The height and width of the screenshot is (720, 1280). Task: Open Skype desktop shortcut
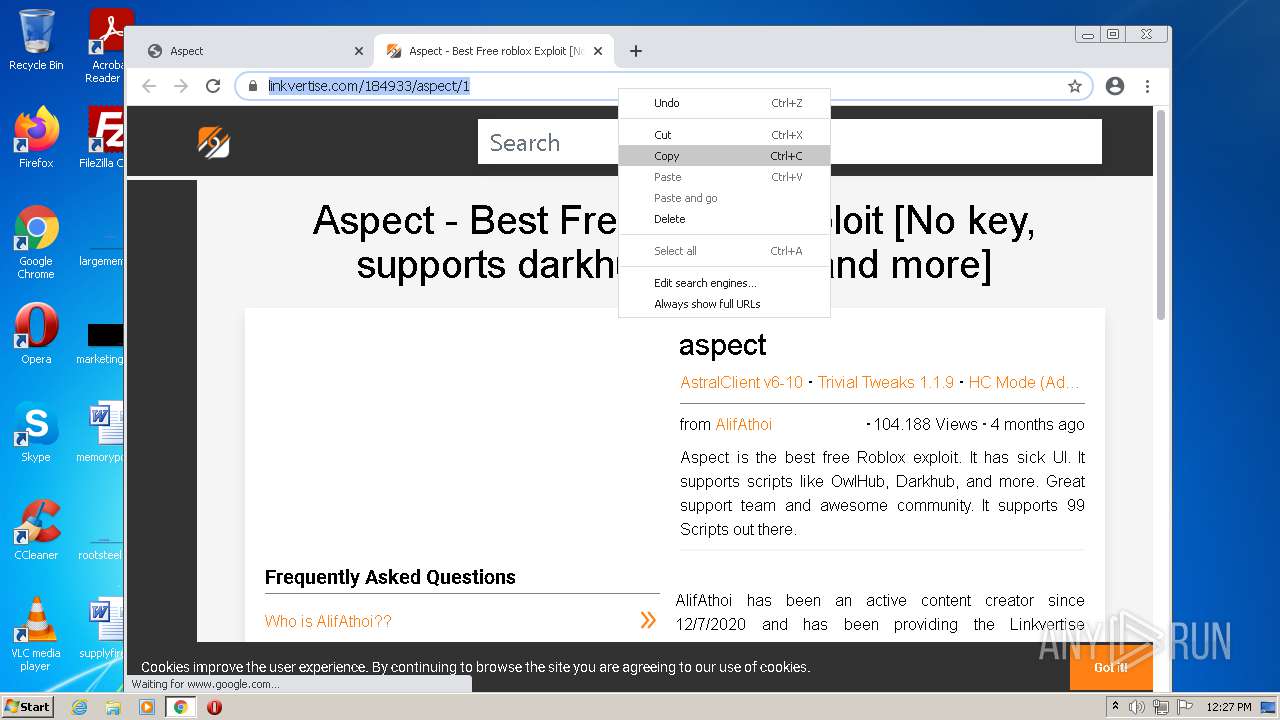click(36, 432)
